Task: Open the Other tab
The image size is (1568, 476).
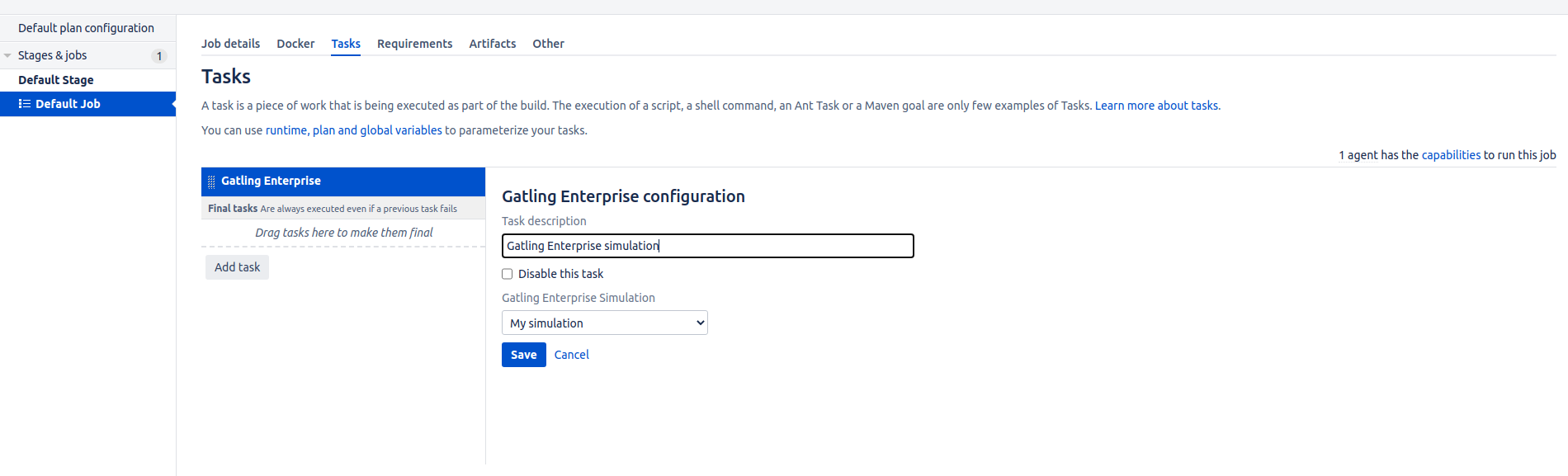Action: click(x=548, y=44)
